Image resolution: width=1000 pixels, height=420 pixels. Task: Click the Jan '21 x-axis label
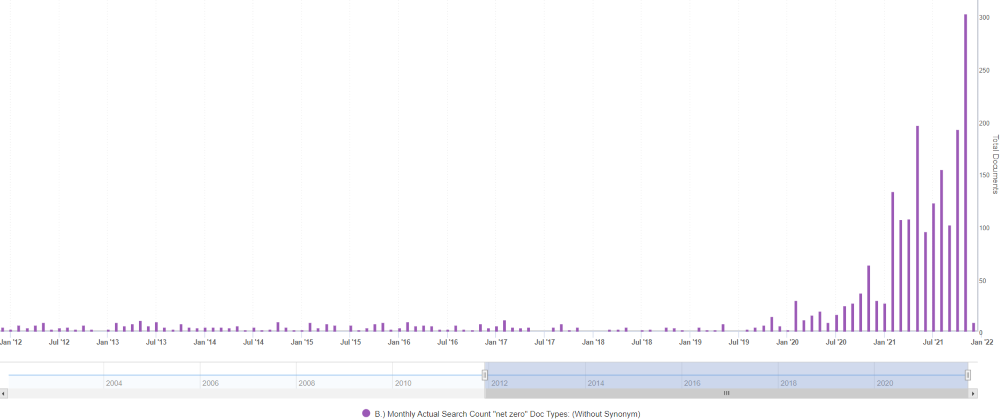884,342
